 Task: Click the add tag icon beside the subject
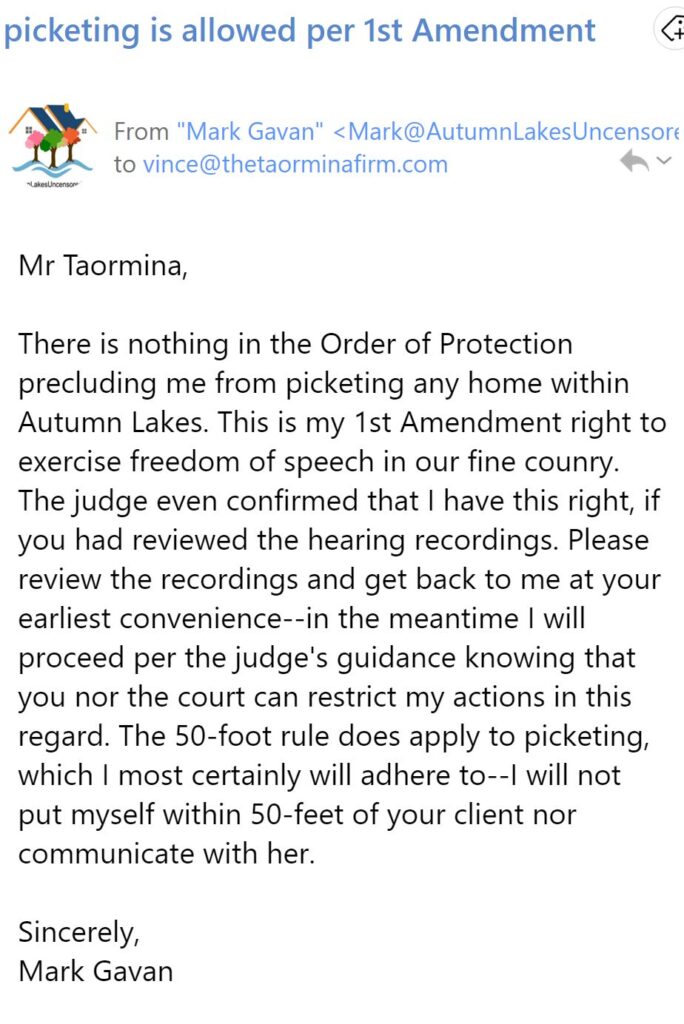(669, 30)
